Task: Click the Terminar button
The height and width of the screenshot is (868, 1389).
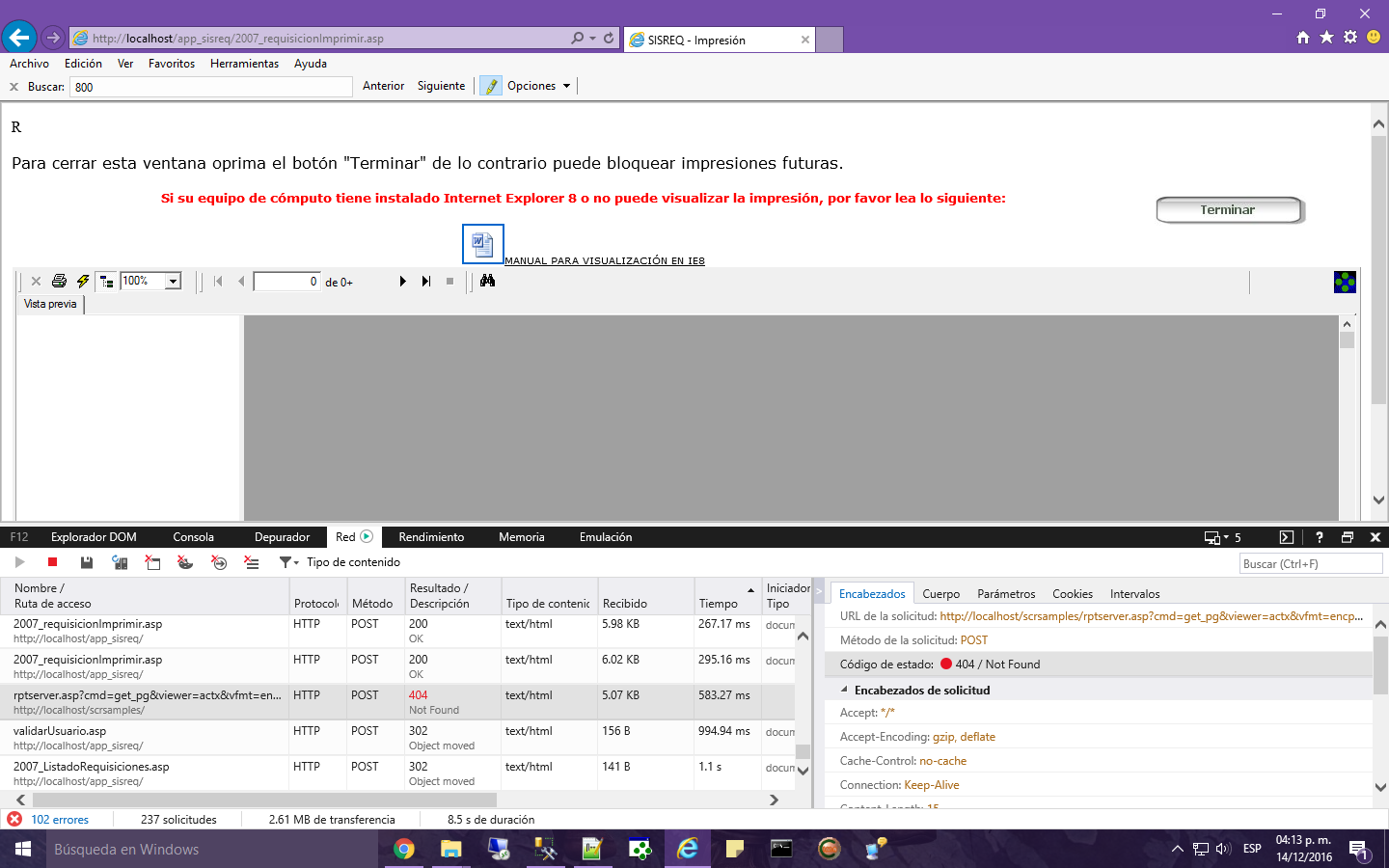Action: click(x=1229, y=209)
